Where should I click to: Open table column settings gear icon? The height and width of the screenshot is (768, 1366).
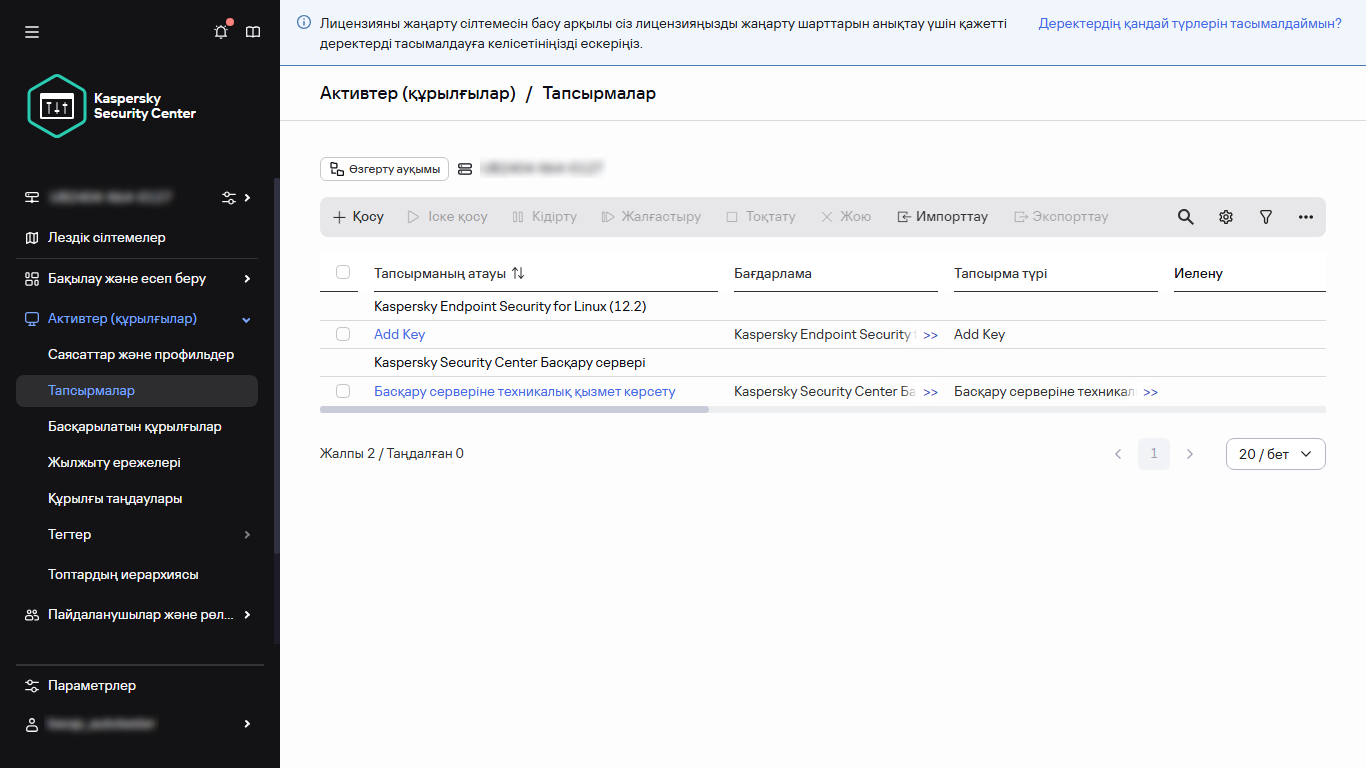[1225, 217]
